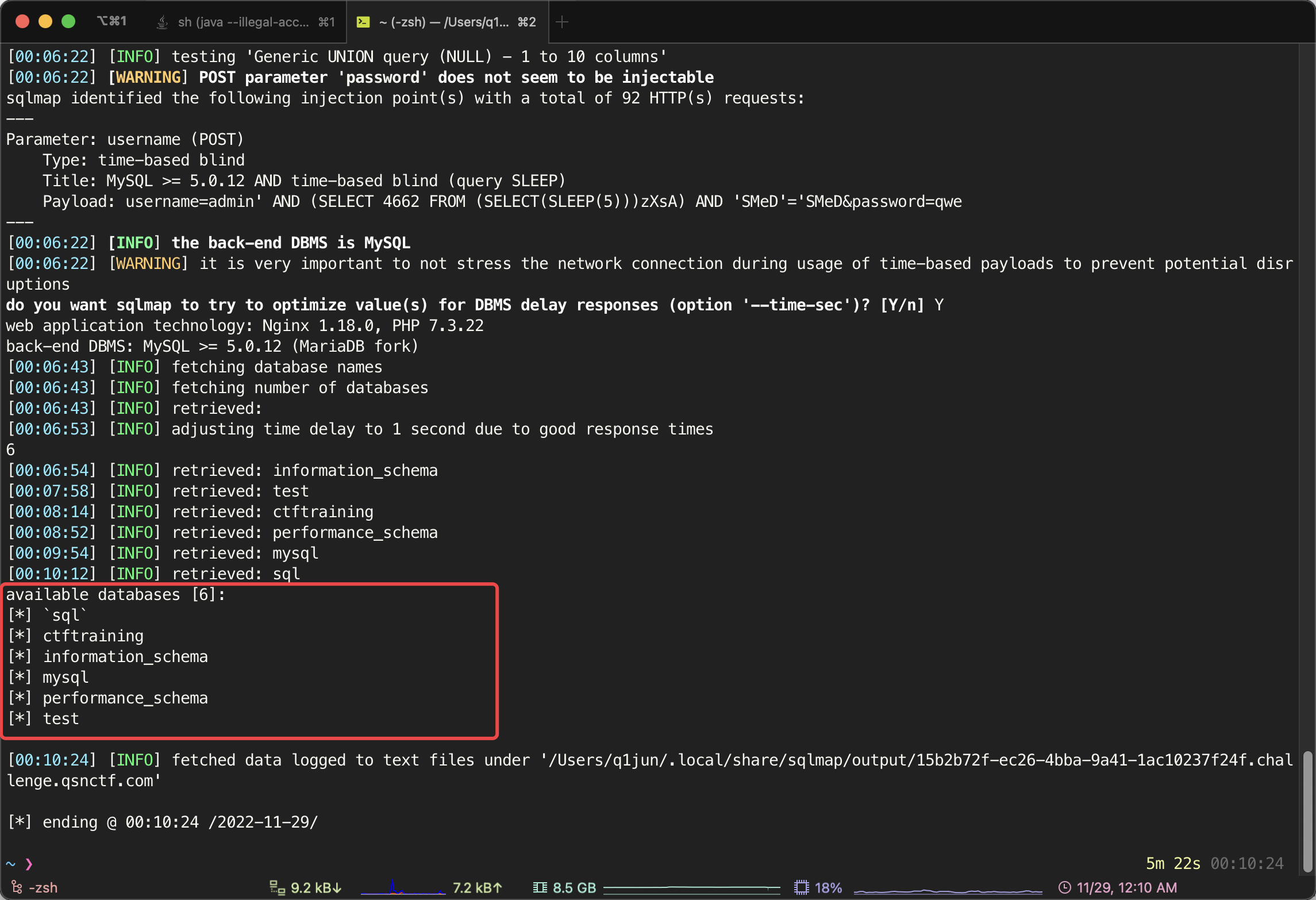This screenshot has width=1316, height=900.
Task: Click the 'adjusting time delay to 1 second' line
Action: (442, 429)
